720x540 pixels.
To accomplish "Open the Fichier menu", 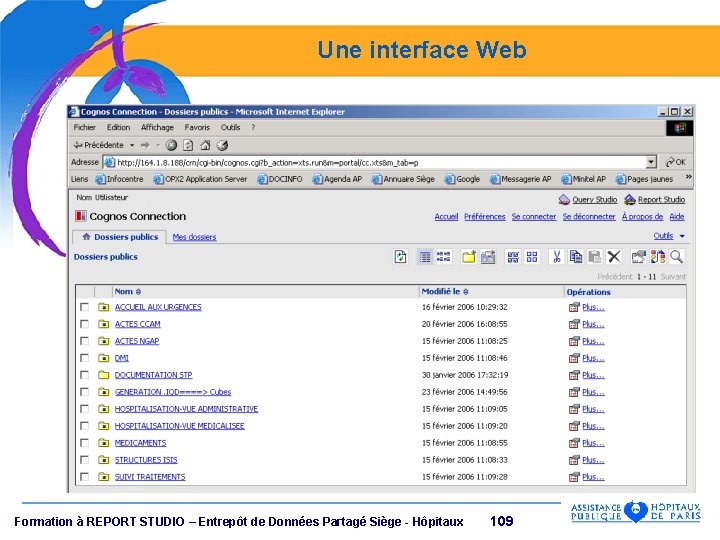I will 84,128.
